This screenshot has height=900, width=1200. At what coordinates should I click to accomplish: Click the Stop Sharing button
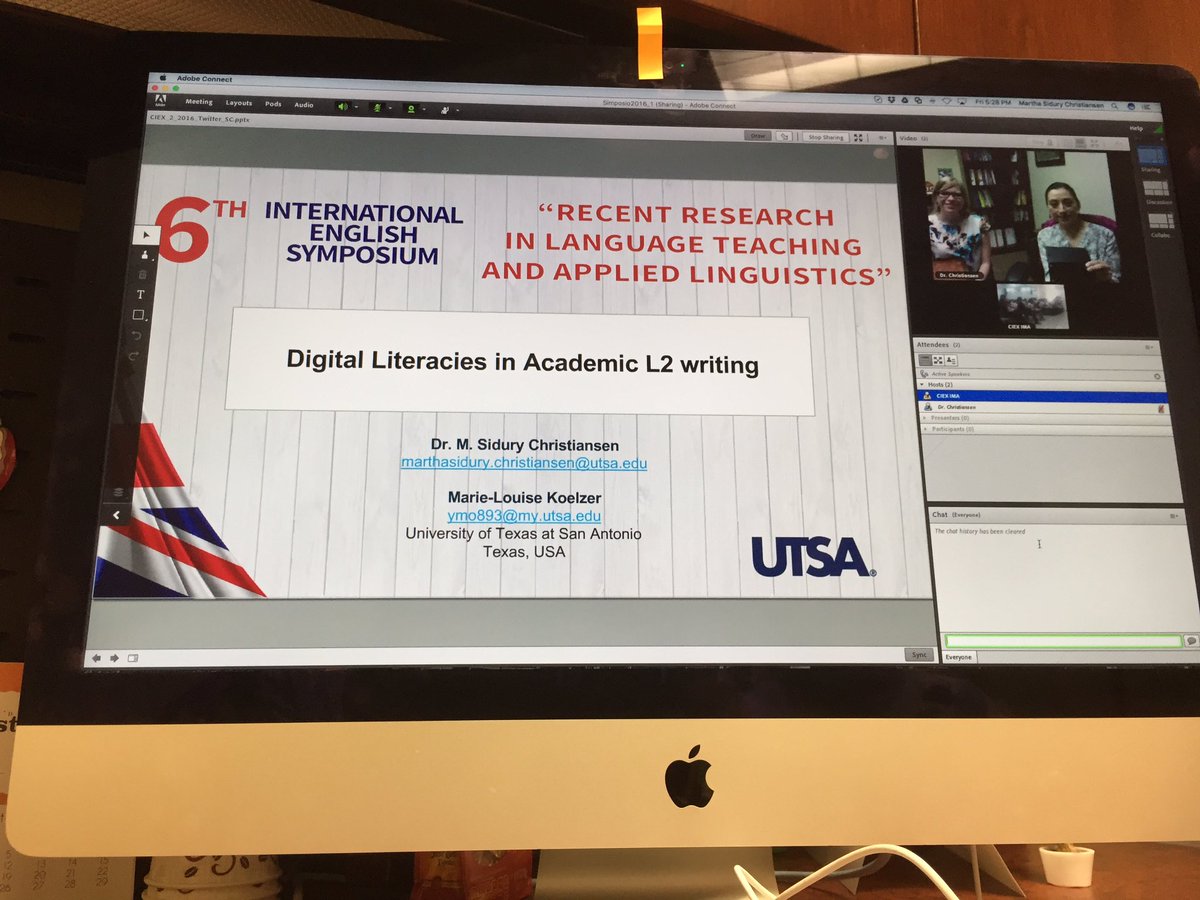click(826, 137)
